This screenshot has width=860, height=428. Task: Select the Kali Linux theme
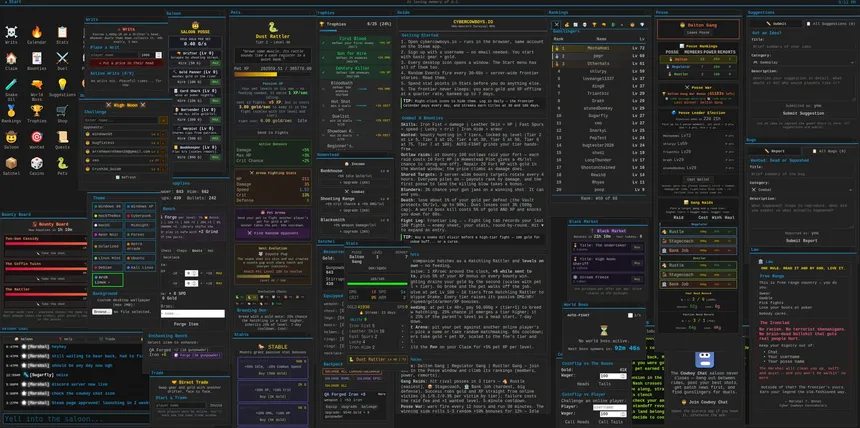click(140, 267)
